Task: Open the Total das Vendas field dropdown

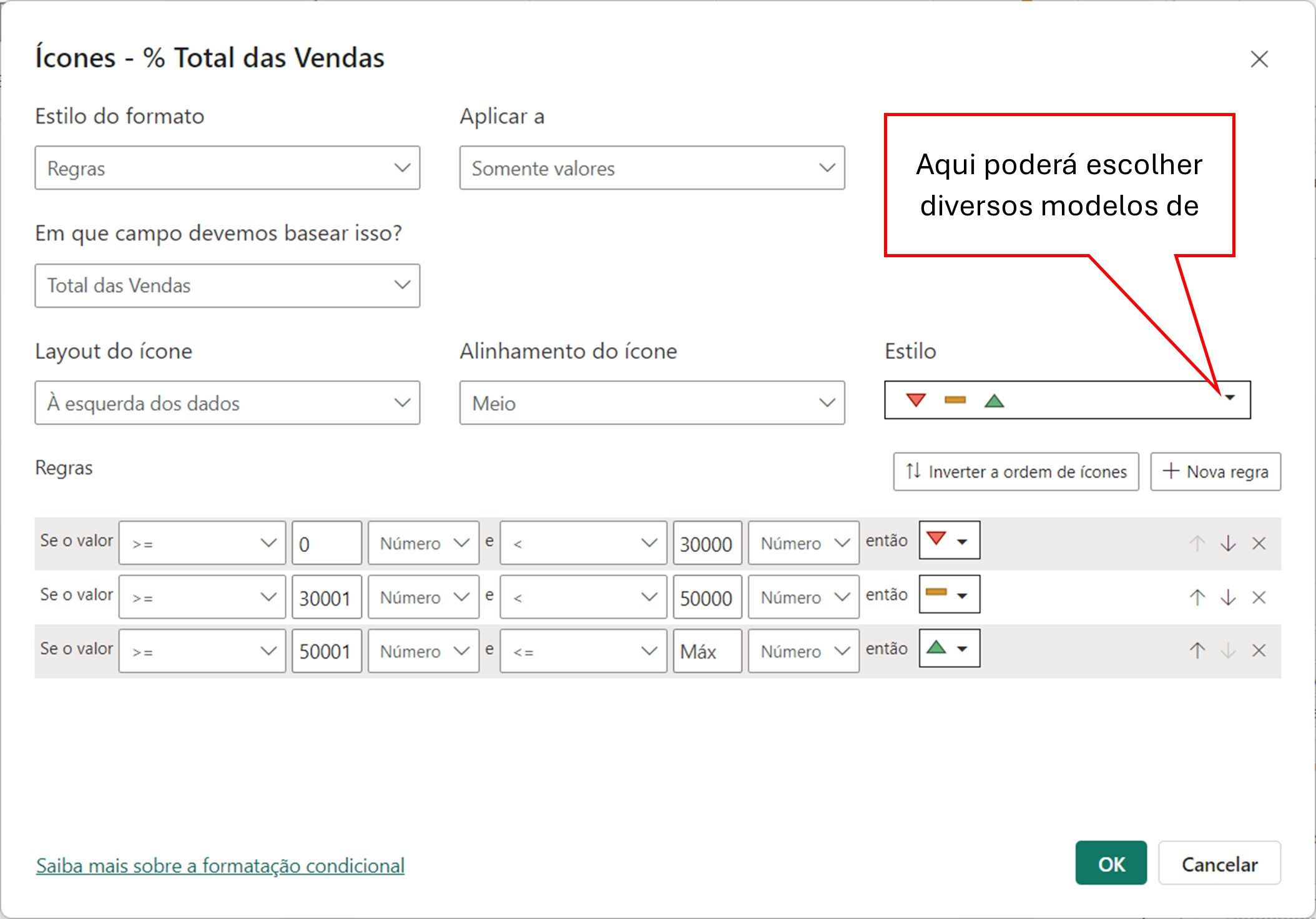Action: [227, 285]
